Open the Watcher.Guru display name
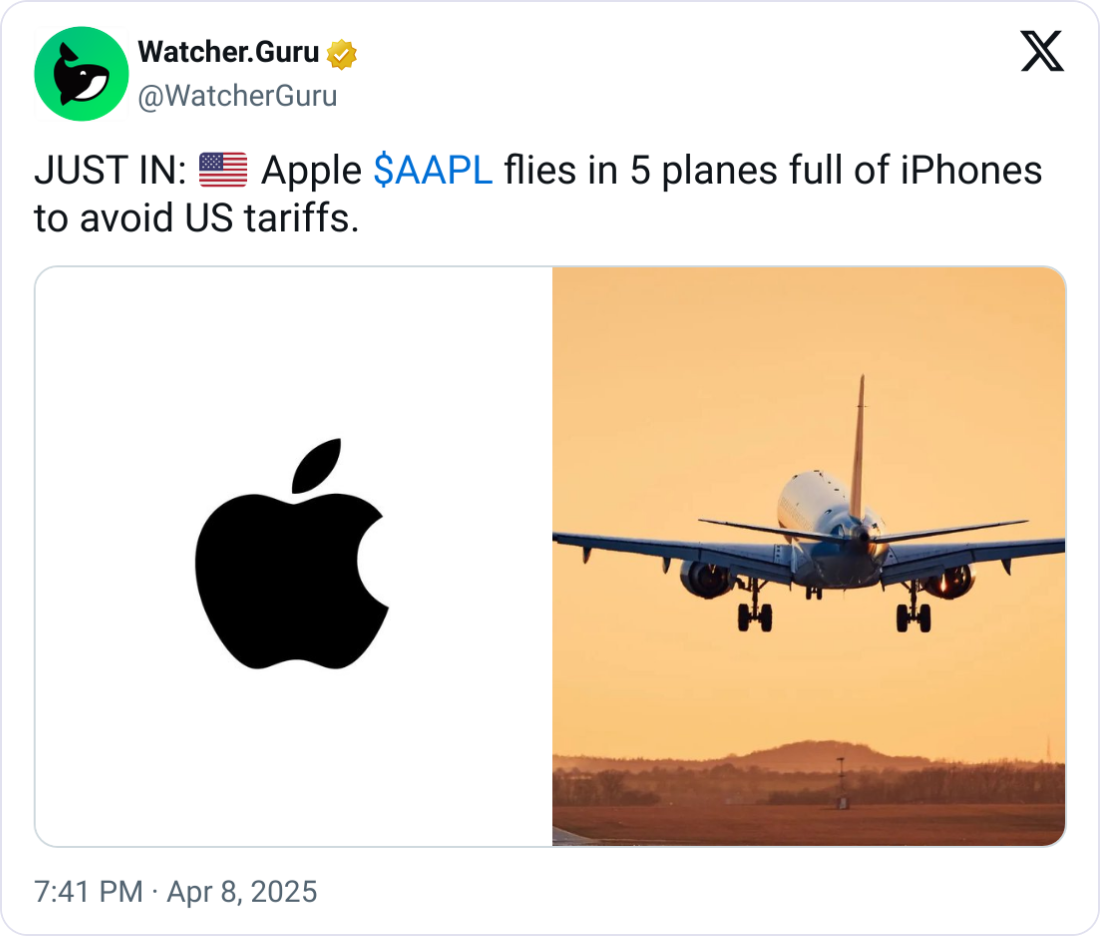The height and width of the screenshot is (936, 1100). (x=228, y=52)
